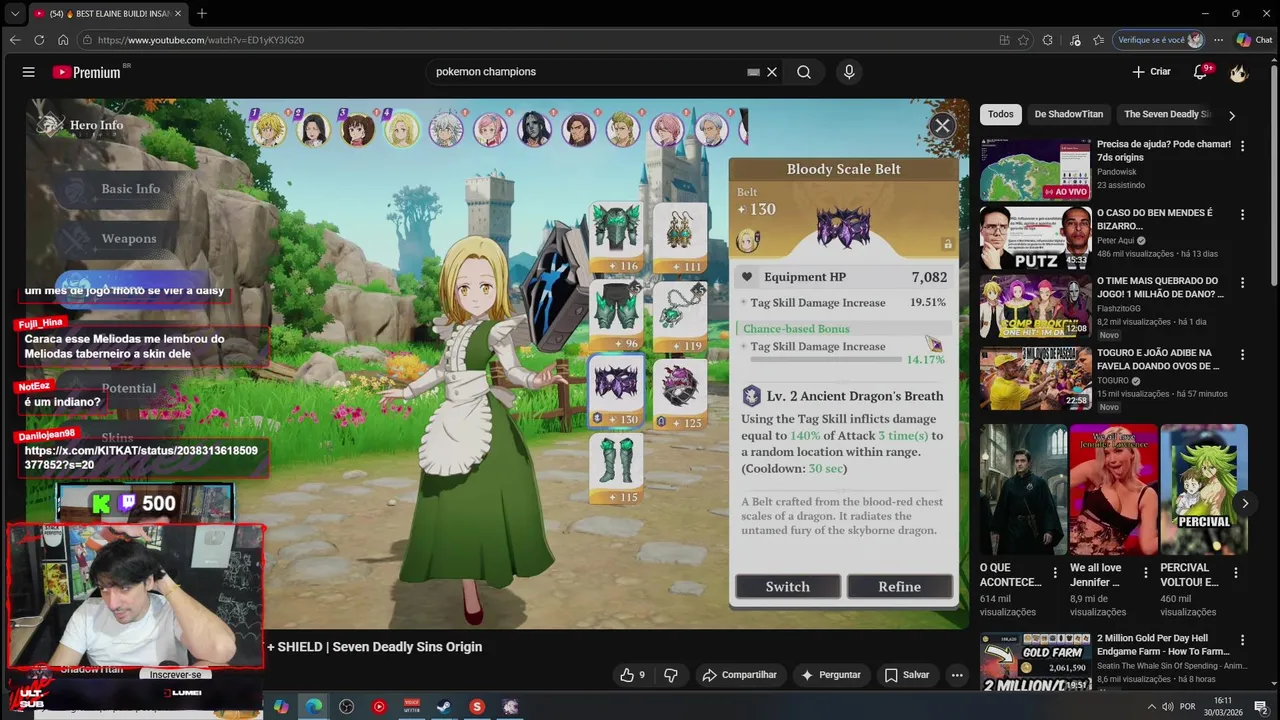Run search with the magnifier button
Screen dimensions: 1280x720
(804, 72)
